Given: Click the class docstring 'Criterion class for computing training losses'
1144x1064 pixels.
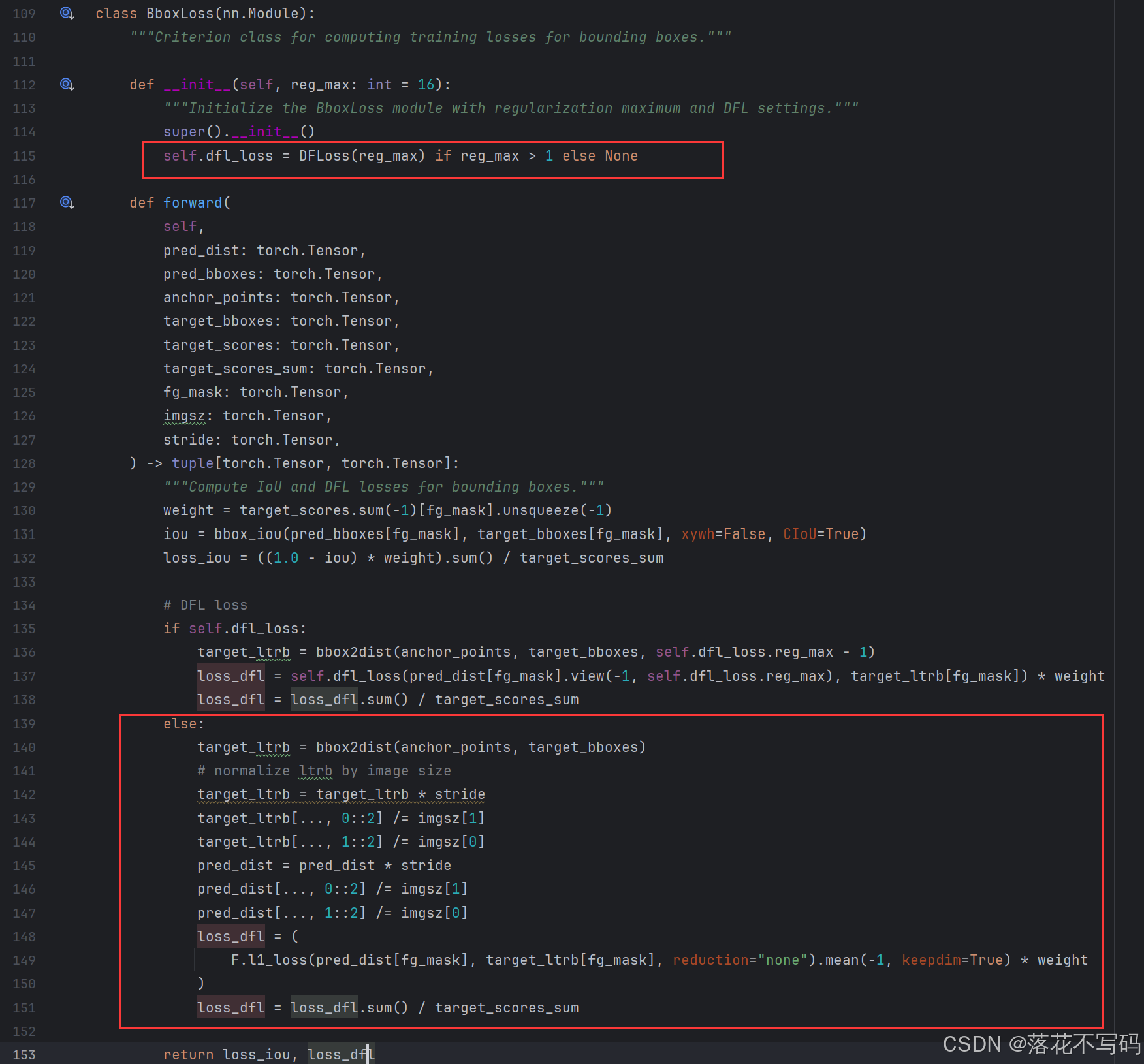Looking at the screenshot, I should 430,37.
